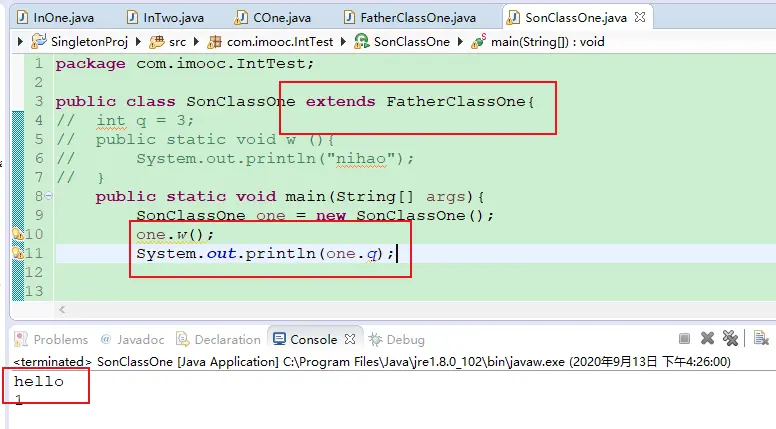Click the '1' console output line
The height and width of the screenshot is (429, 776).
18,399
